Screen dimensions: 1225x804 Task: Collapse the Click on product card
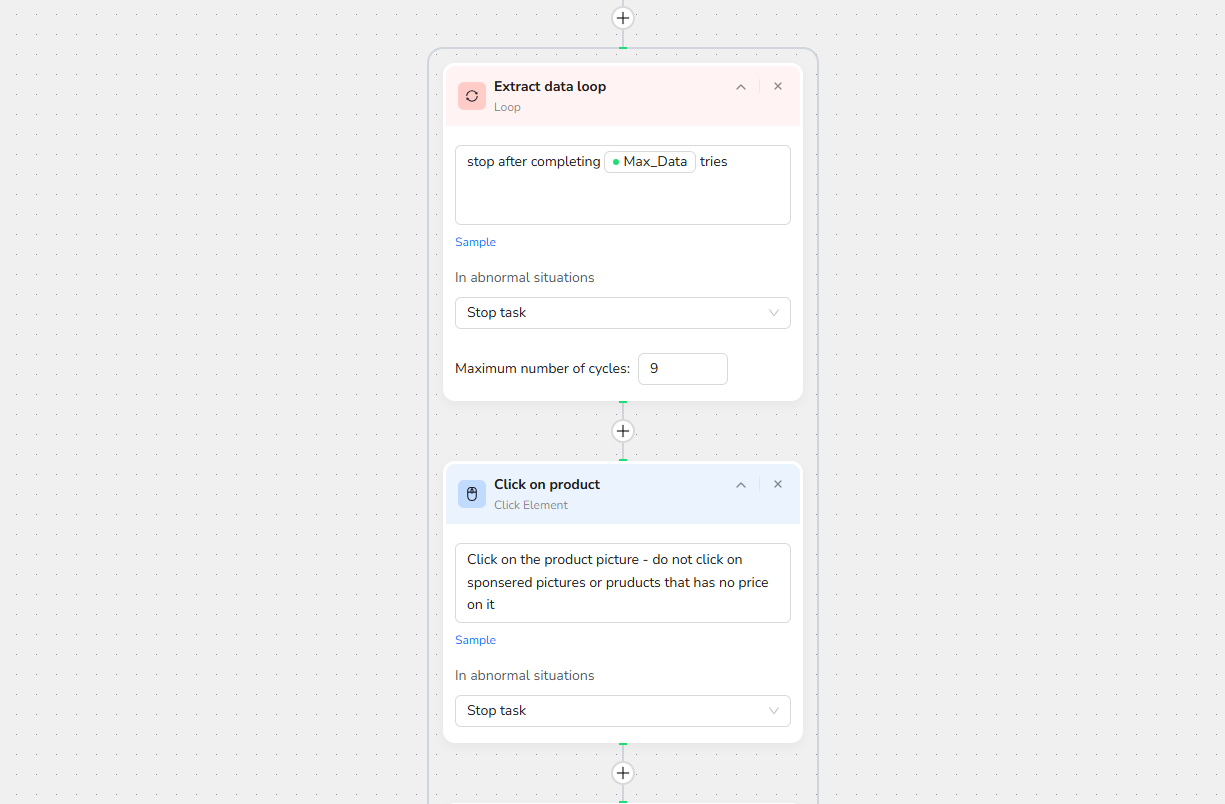tap(741, 485)
